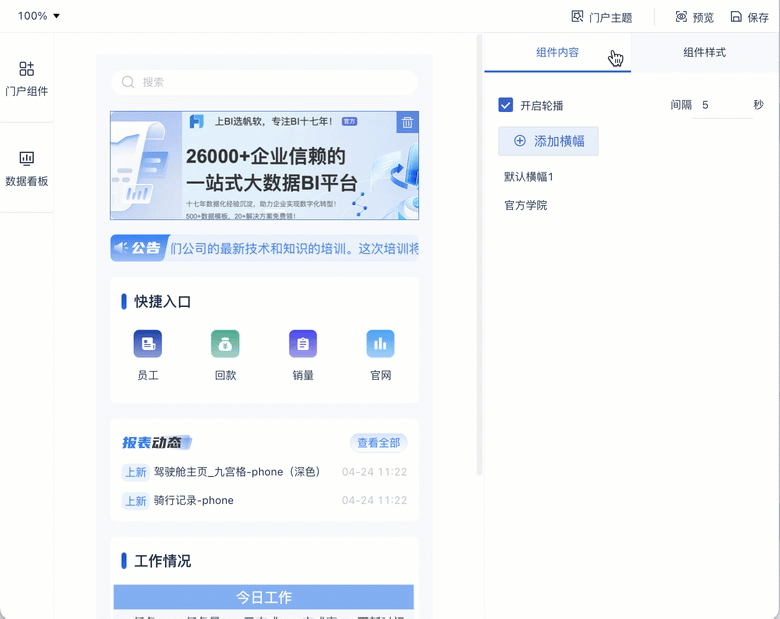Click 上新 tag beside 驾驶舱主页 report
Screen dimensions: 780x619
click(135, 472)
